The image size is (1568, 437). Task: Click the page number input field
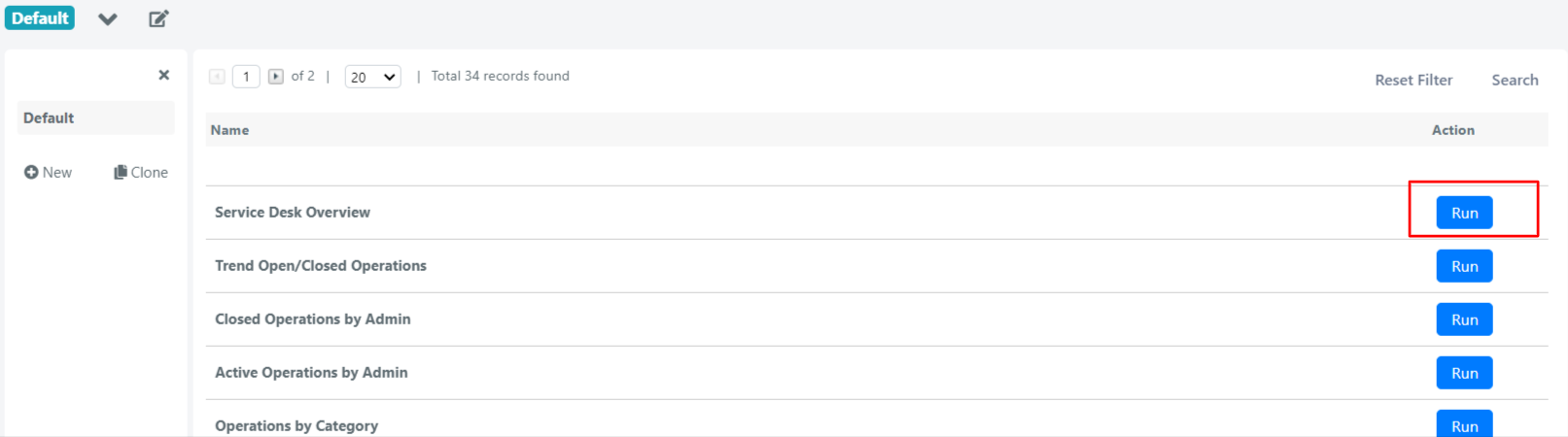[x=246, y=77]
